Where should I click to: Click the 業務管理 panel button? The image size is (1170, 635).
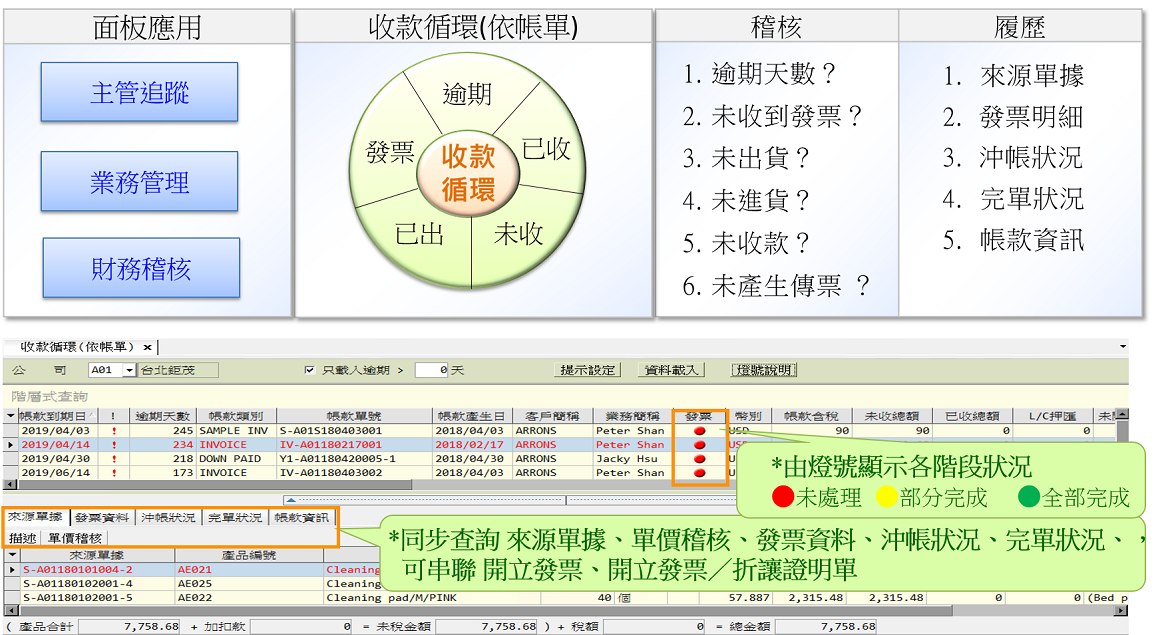click(140, 182)
